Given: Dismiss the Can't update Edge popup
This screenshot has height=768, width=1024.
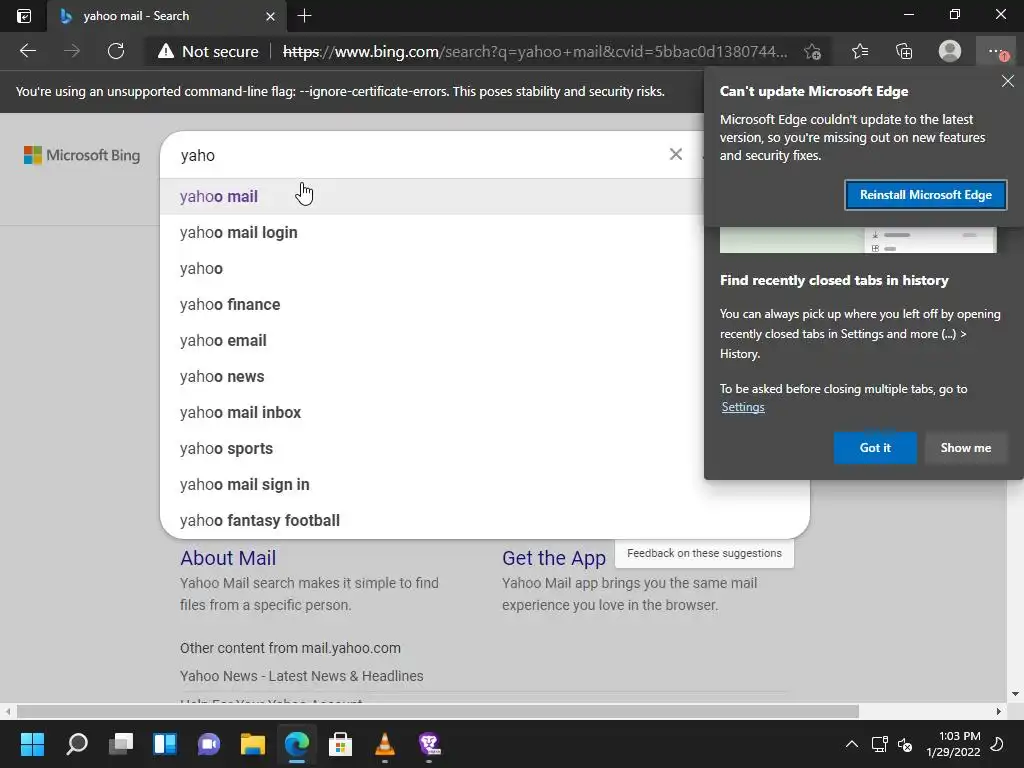Looking at the screenshot, I should click(1008, 81).
